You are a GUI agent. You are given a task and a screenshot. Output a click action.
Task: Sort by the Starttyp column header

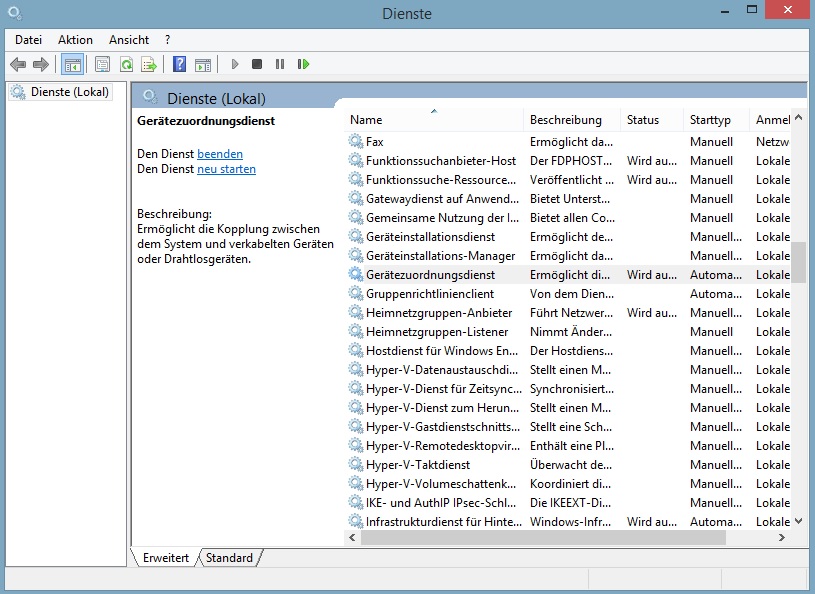click(x=716, y=120)
